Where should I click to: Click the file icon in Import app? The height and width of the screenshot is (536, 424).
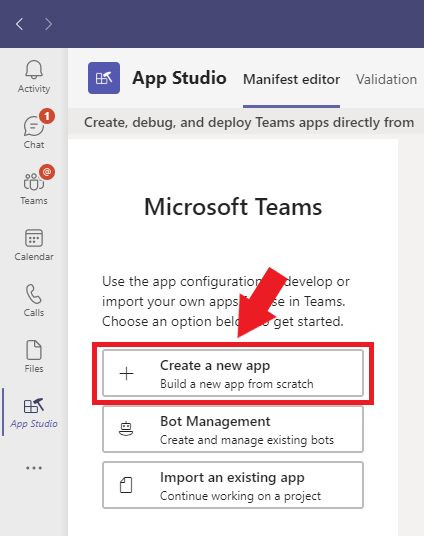point(126,485)
